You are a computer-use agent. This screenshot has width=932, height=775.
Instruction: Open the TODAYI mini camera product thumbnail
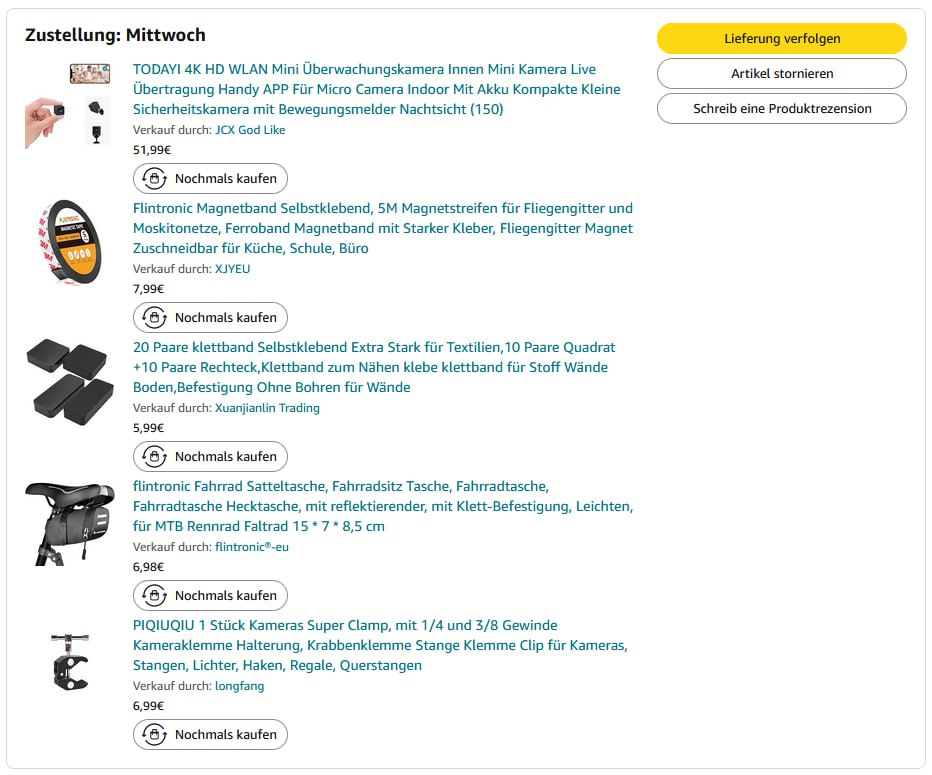click(x=68, y=104)
